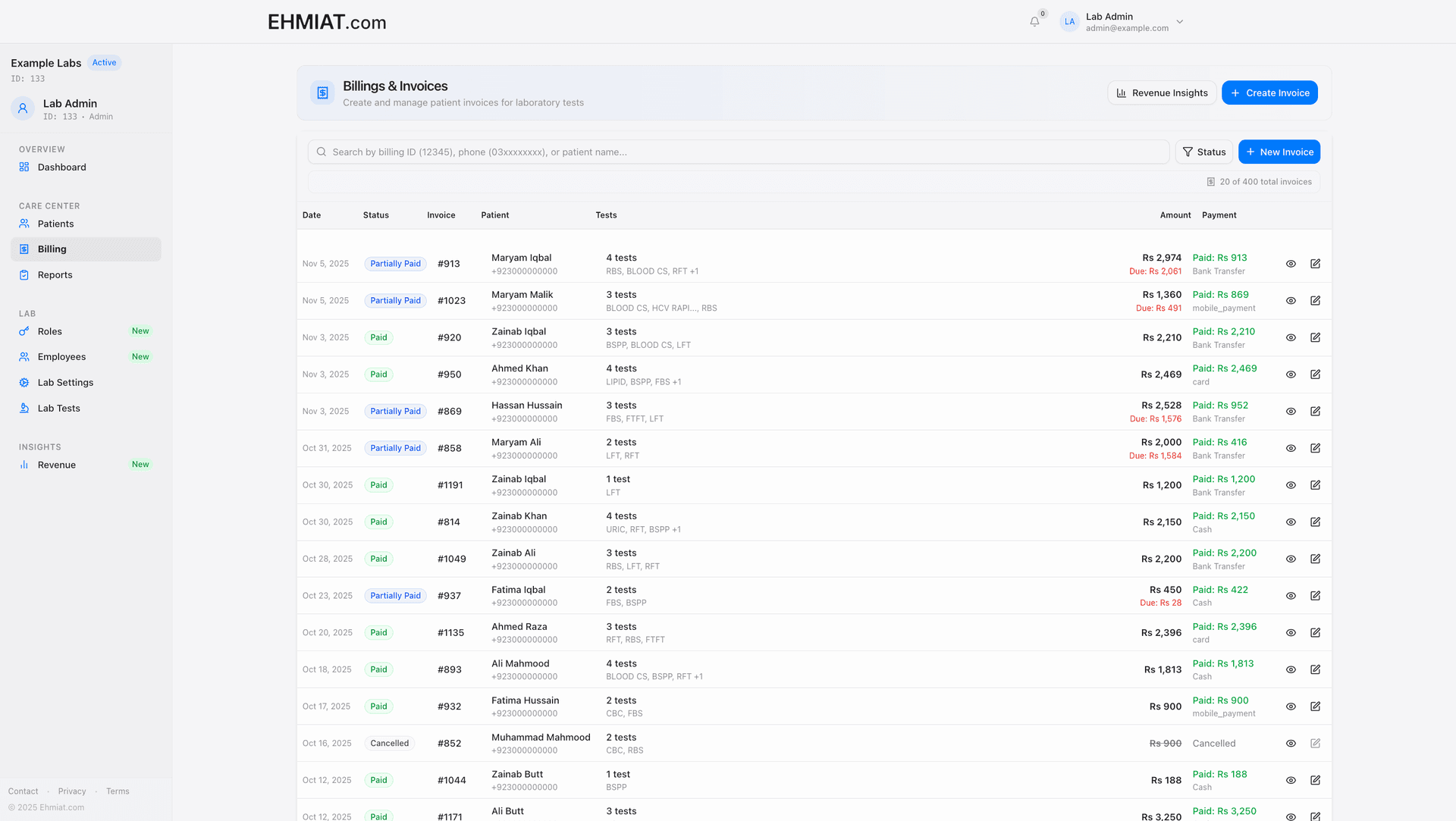This screenshot has height=821, width=1456.
Task: View invoice #1049 eye icon
Action: [x=1291, y=559]
